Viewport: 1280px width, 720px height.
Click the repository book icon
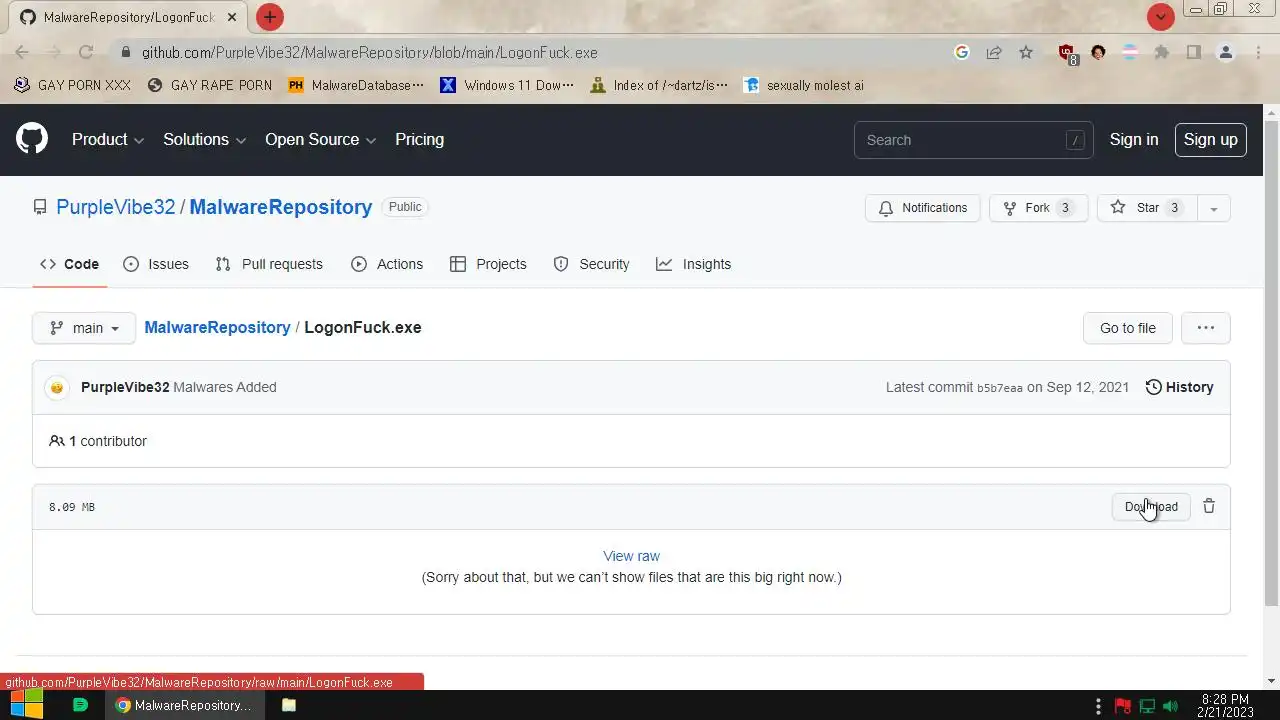[40, 207]
